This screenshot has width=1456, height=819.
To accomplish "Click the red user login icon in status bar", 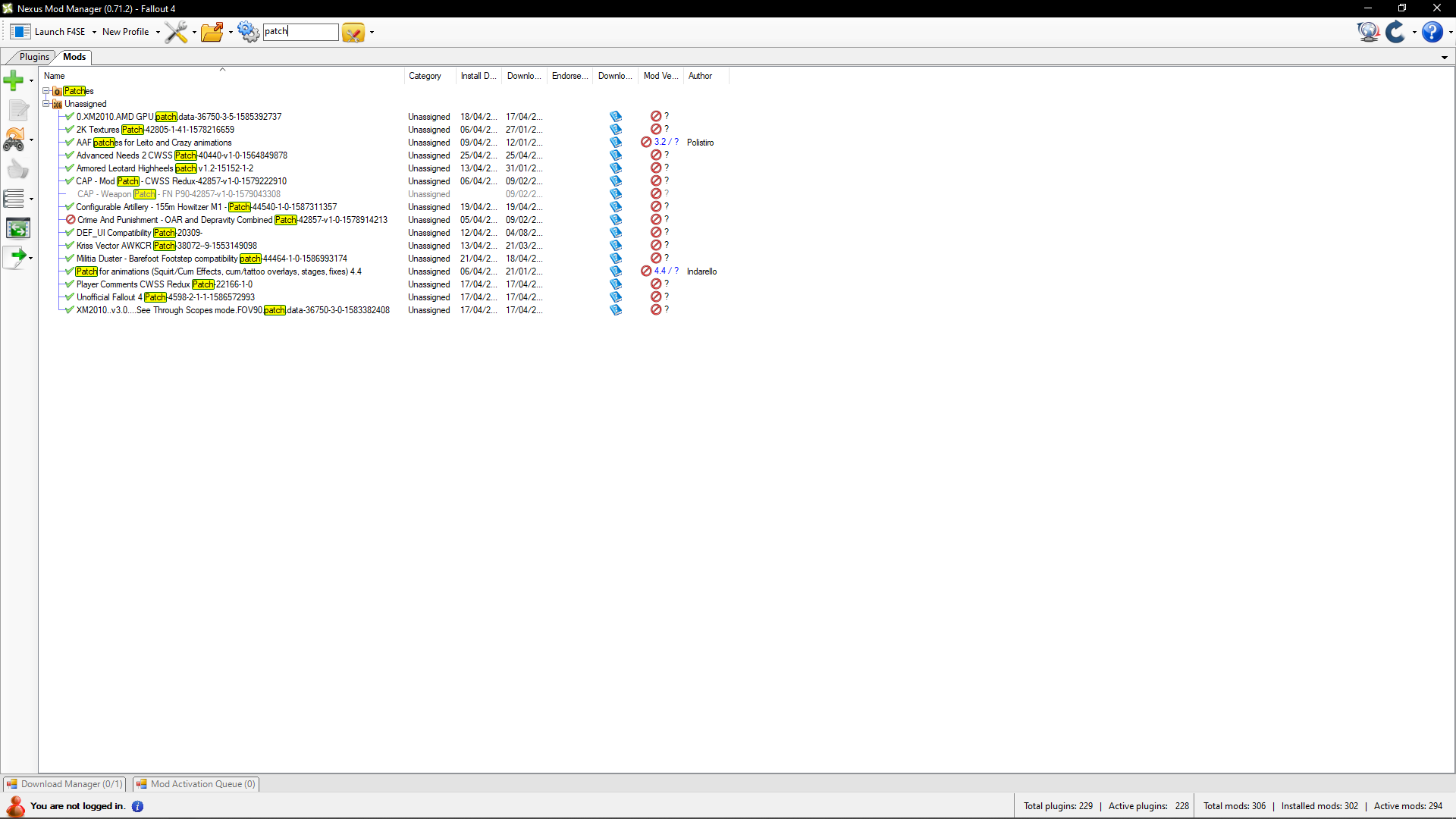I will 15,806.
